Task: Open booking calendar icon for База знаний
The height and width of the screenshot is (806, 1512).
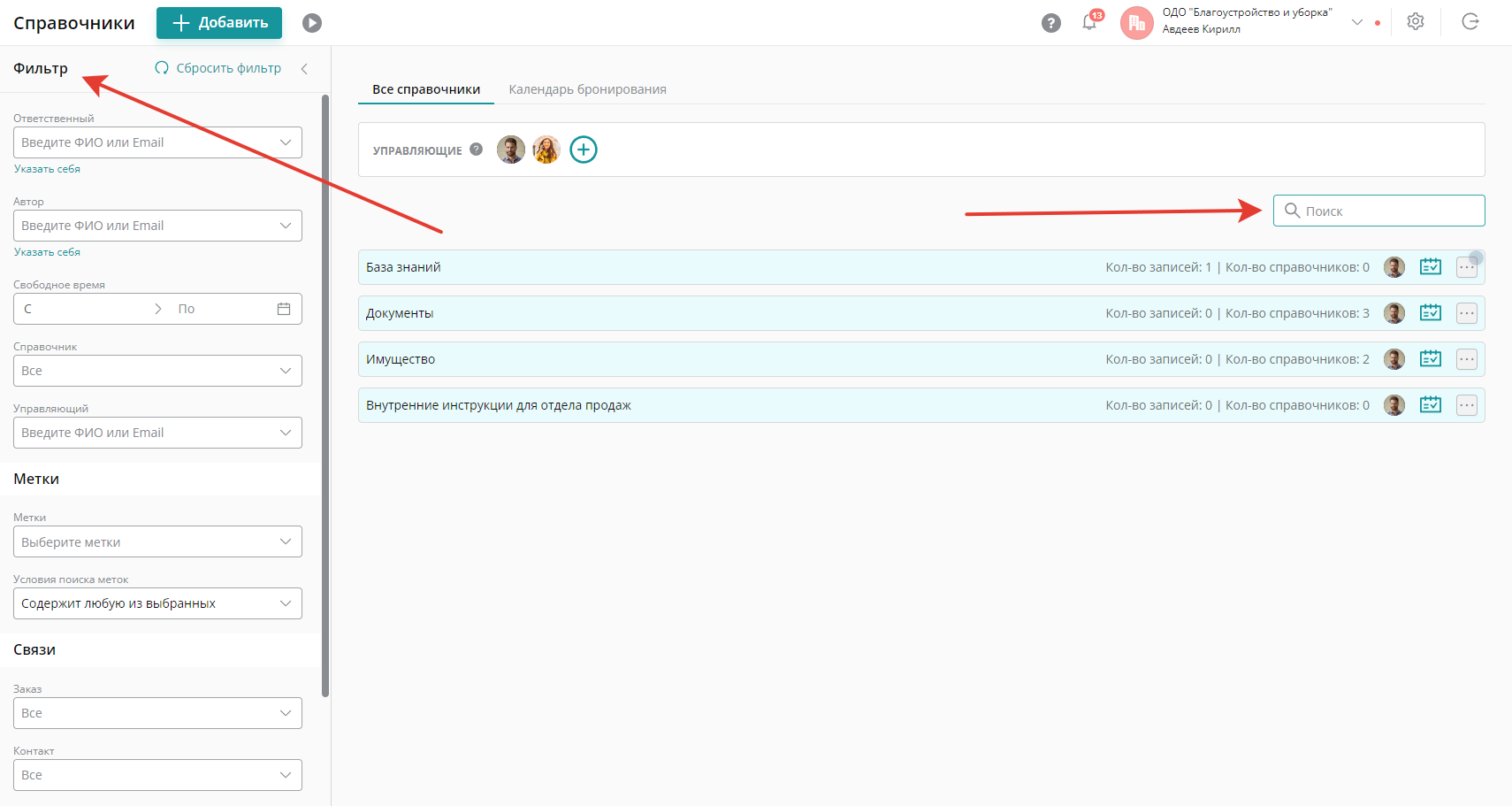Action: click(x=1431, y=267)
